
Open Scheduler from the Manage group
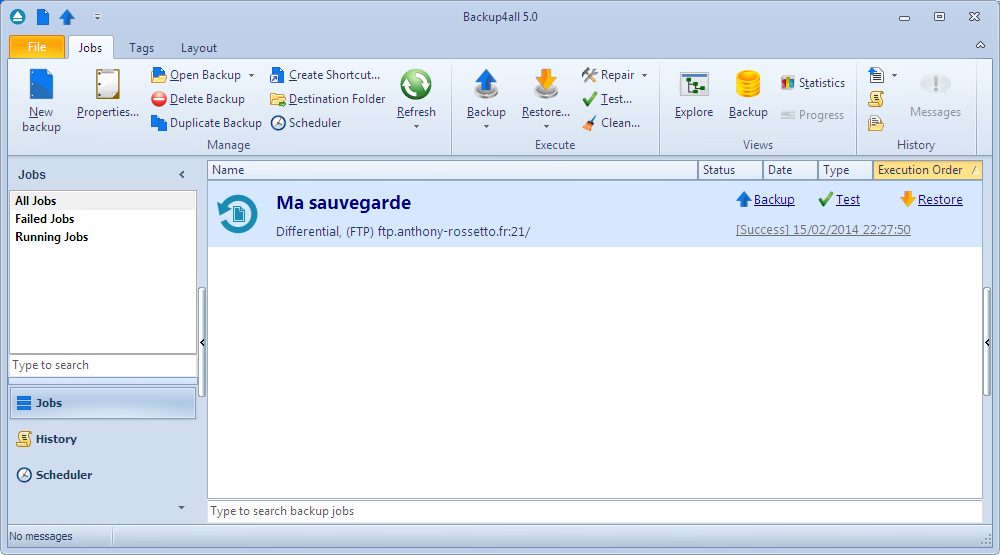(305, 122)
